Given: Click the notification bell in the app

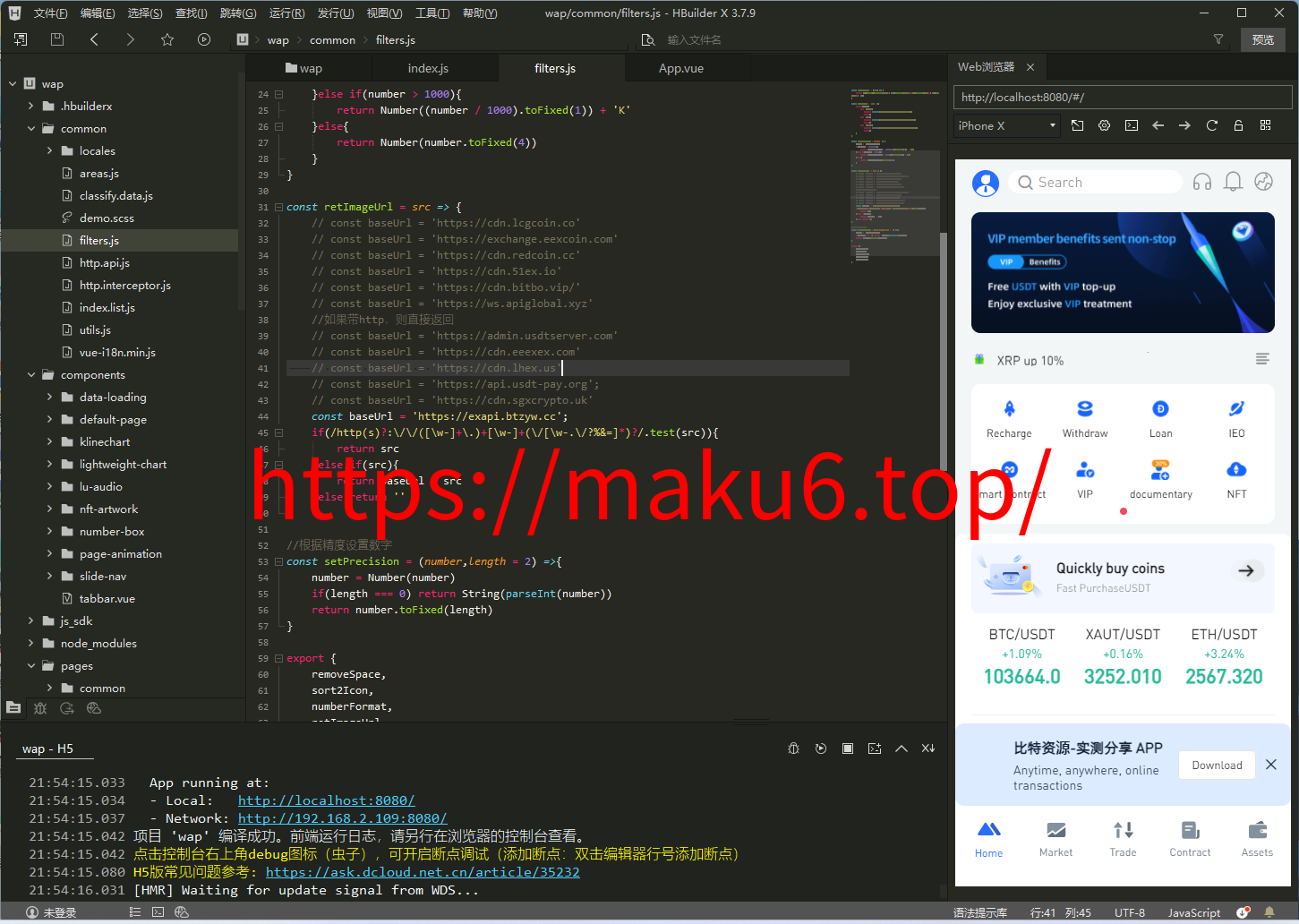Looking at the screenshot, I should click(x=1233, y=182).
